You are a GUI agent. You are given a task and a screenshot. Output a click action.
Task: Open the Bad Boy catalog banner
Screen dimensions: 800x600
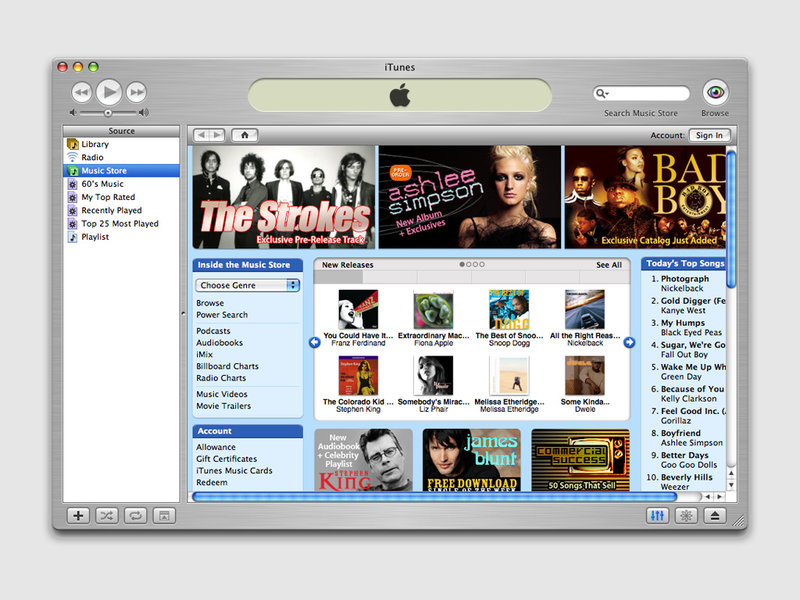tap(645, 197)
